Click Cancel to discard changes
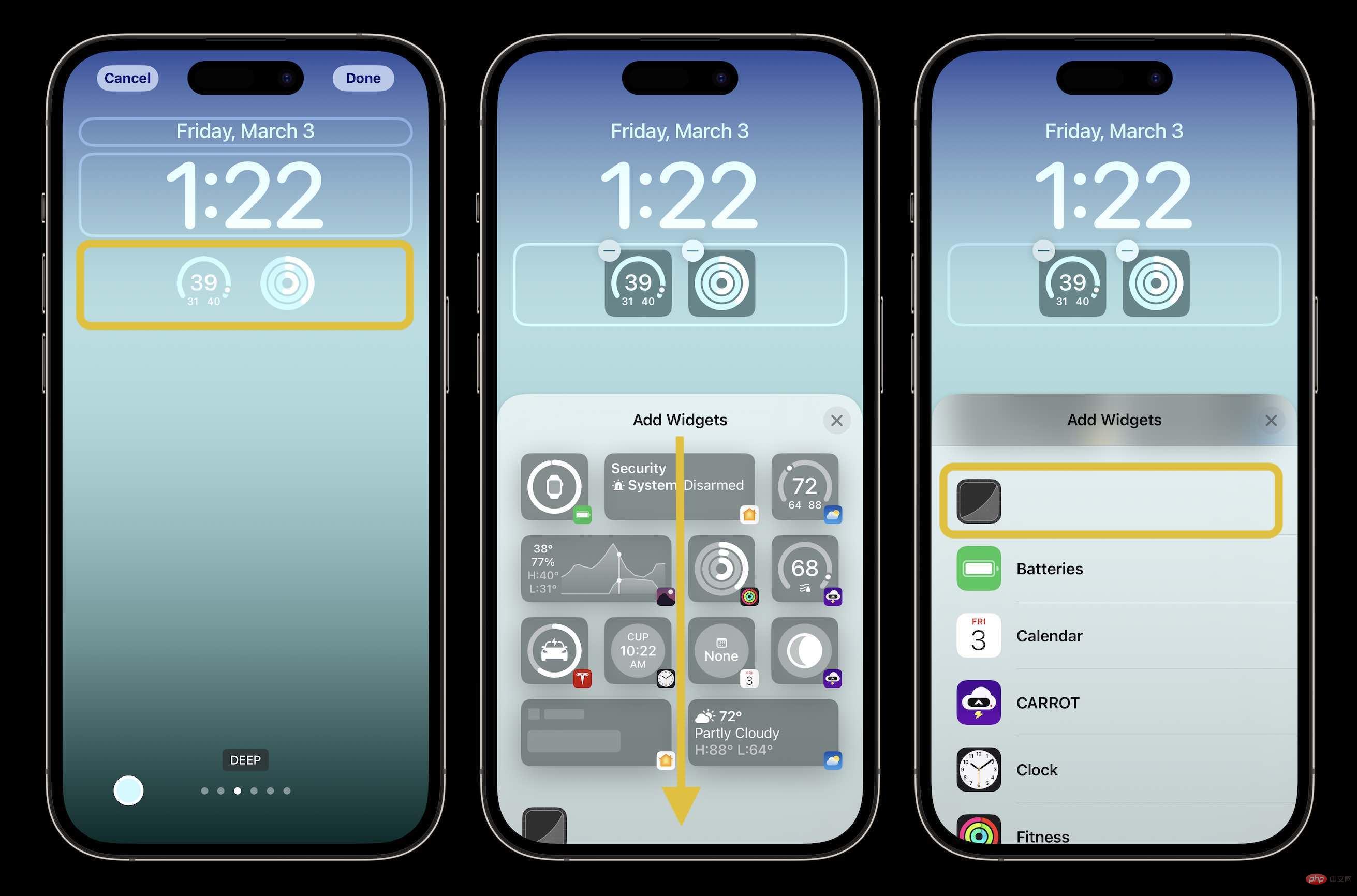This screenshot has width=1357, height=896. 127,78
